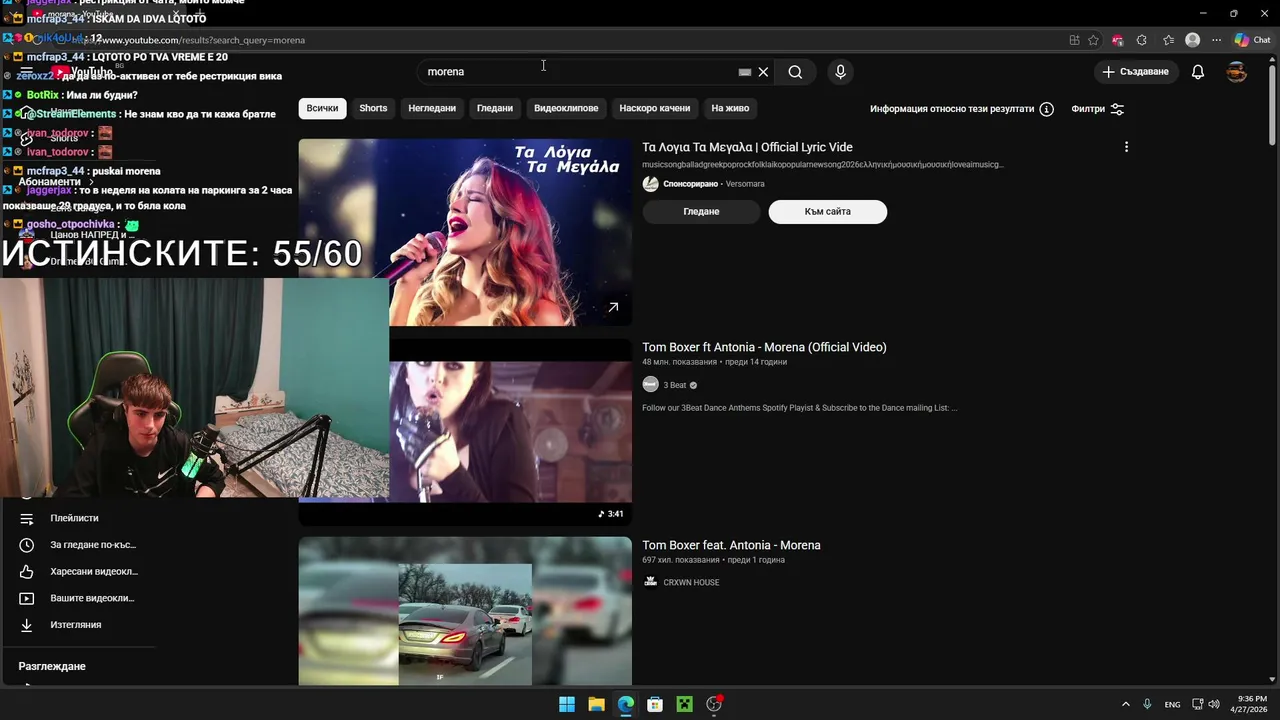Open the Tom Boxer ft Antonia - Morena (Official Video) title

[764, 347]
